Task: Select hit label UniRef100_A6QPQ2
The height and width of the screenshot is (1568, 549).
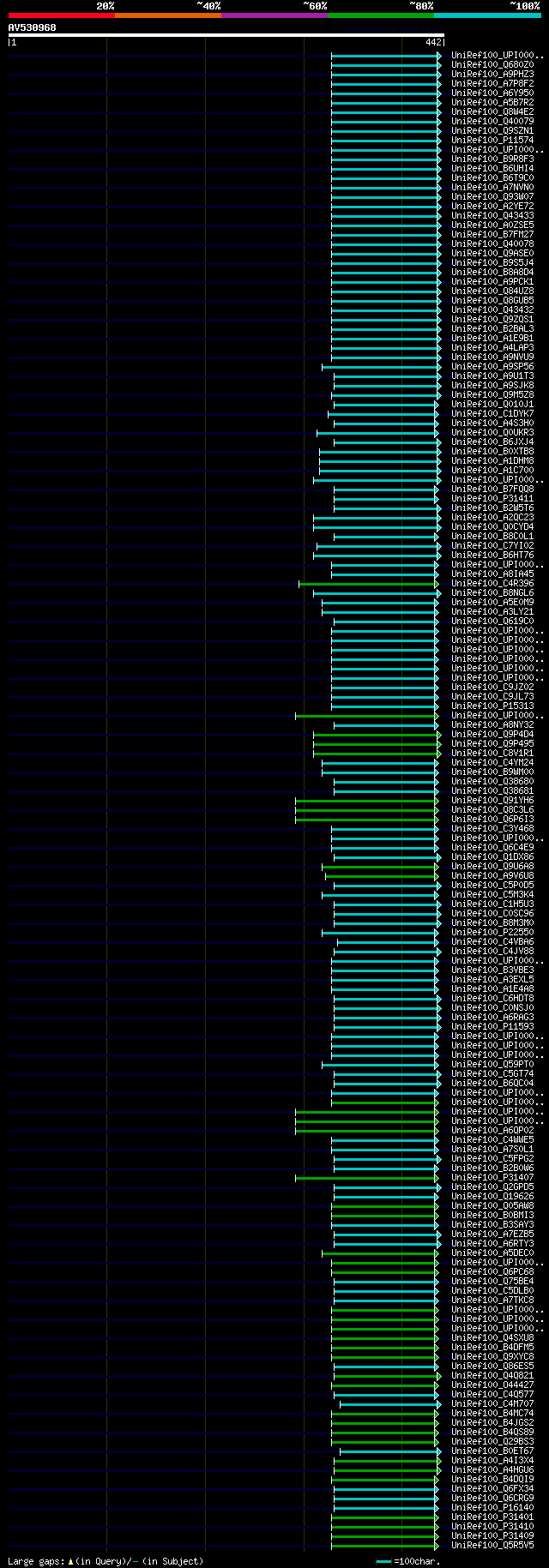Action: tap(492, 1131)
